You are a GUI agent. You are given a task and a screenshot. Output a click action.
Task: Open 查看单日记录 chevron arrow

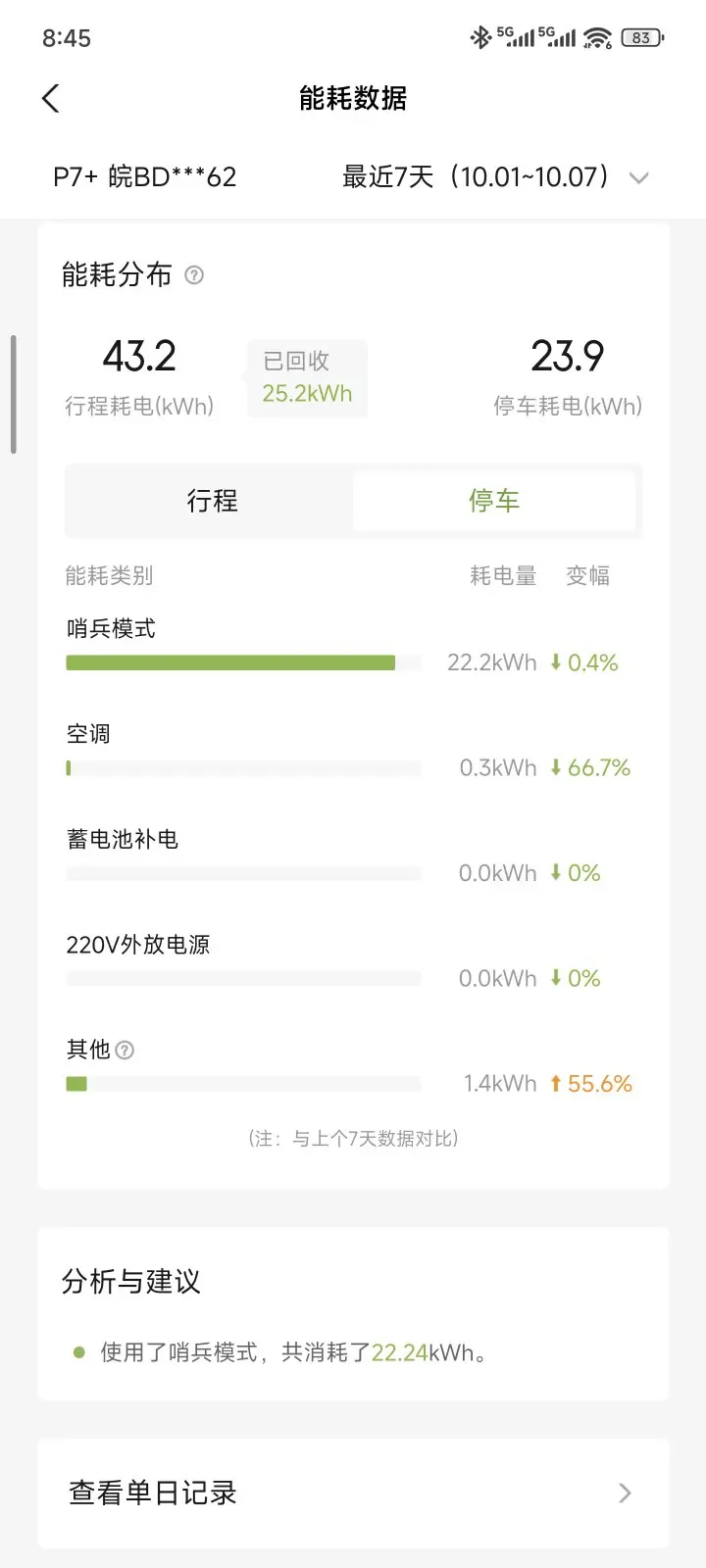[x=625, y=1493]
